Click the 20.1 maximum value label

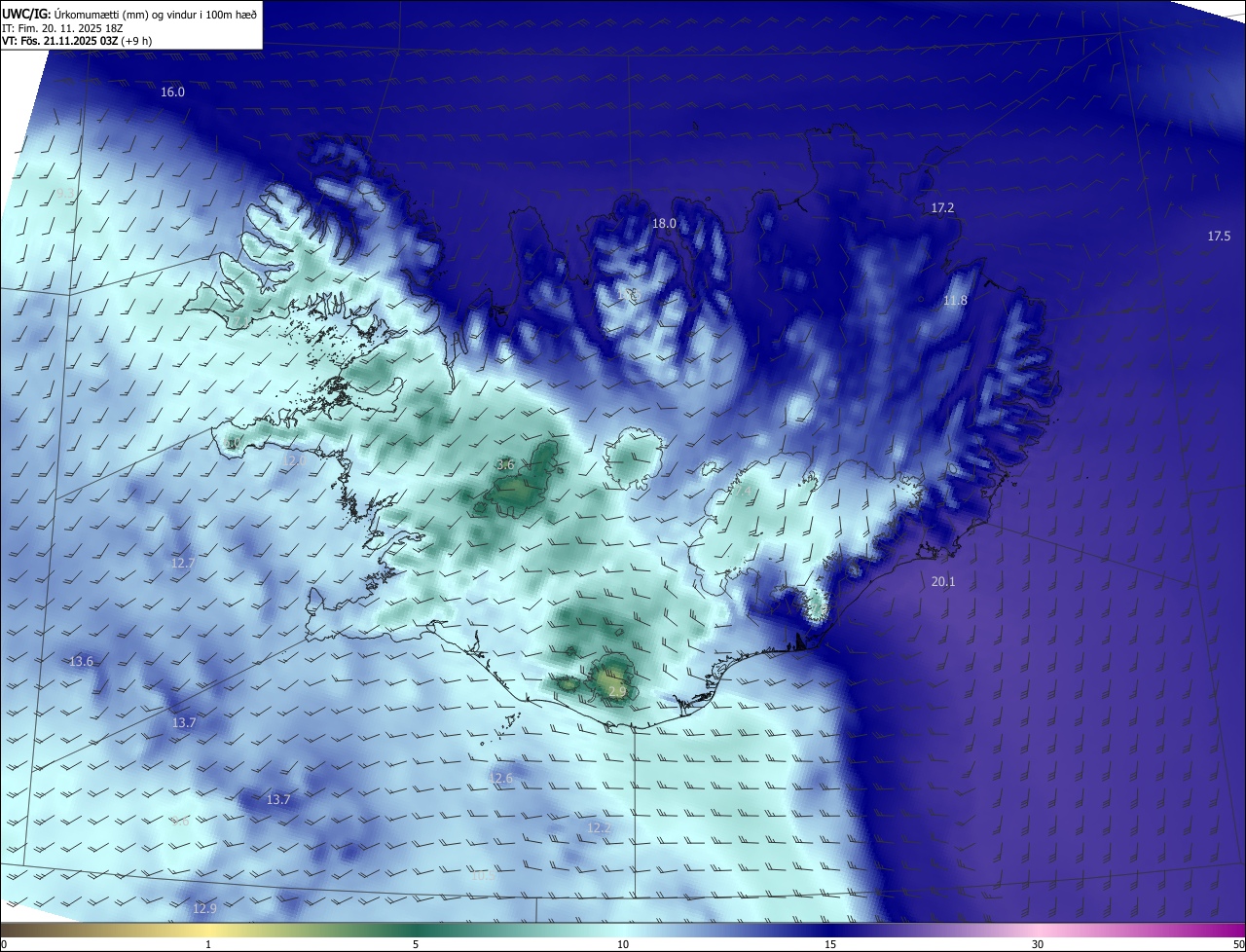[x=943, y=582]
